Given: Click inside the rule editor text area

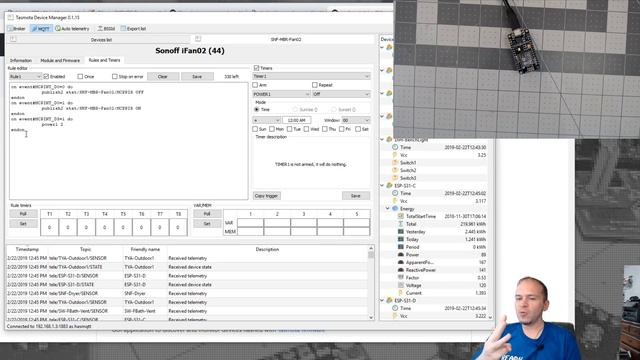Looking at the screenshot, I should pos(129,141).
